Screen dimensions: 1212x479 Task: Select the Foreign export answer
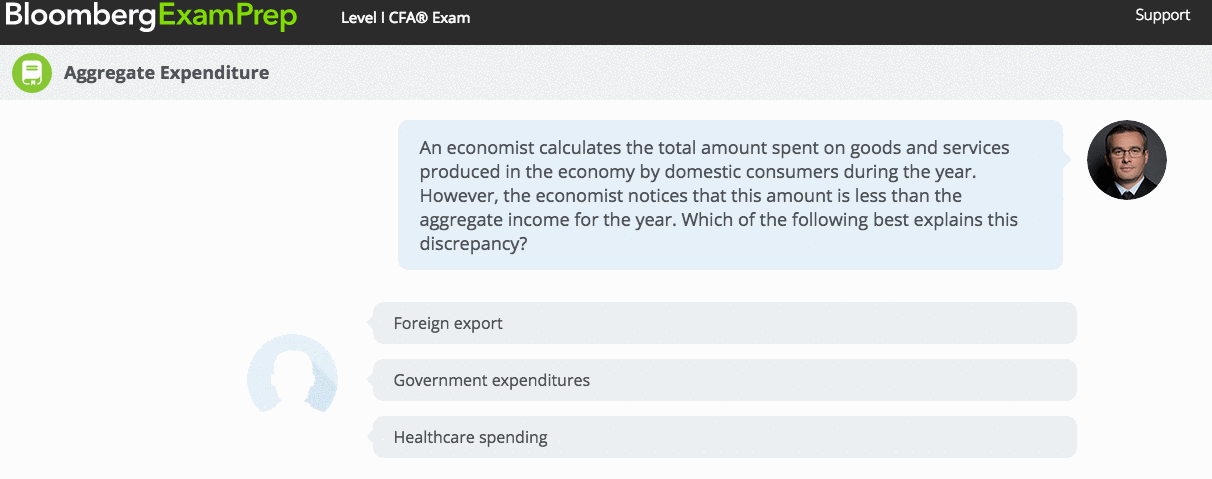[724, 323]
